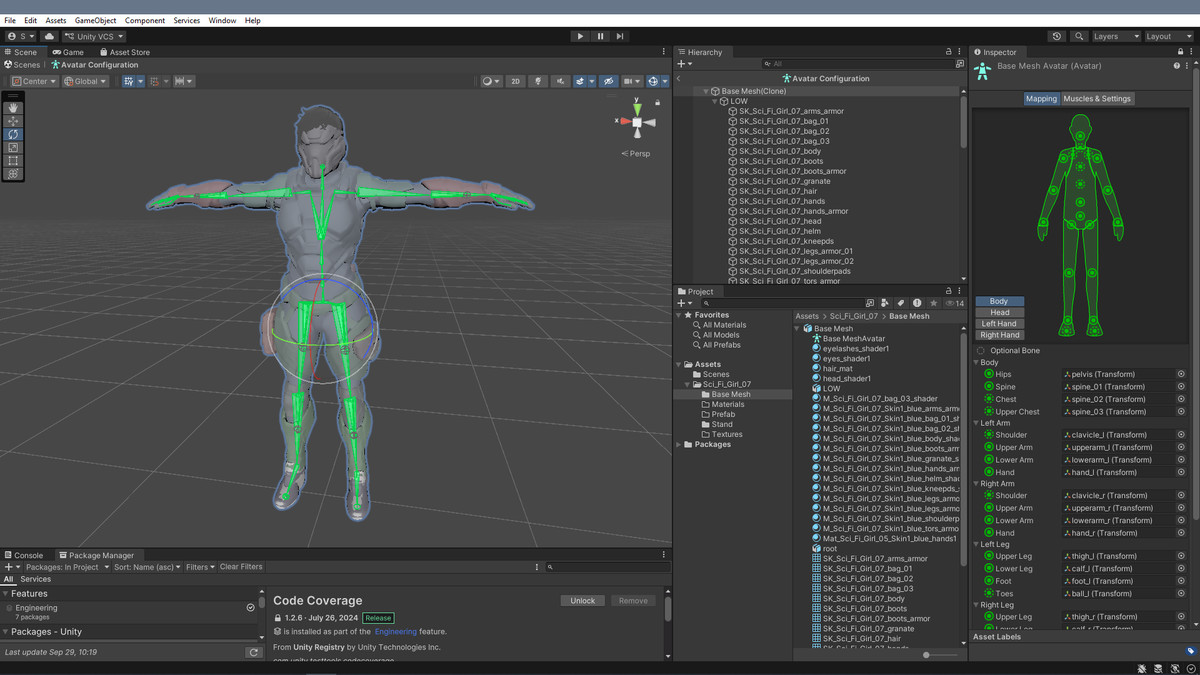This screenshot has width=1200, height=675.
Task: Open the GameObject menu
Action: [95, 20]
